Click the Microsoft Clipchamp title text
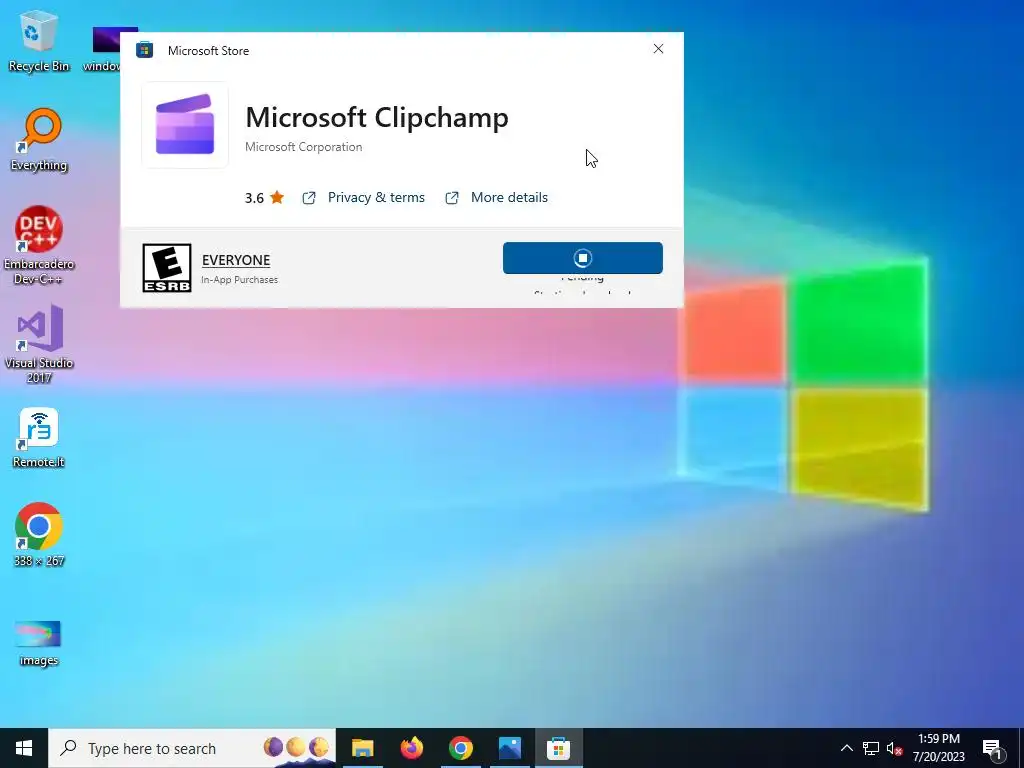This screenshot has width=1024, height=768. [377, 118]
